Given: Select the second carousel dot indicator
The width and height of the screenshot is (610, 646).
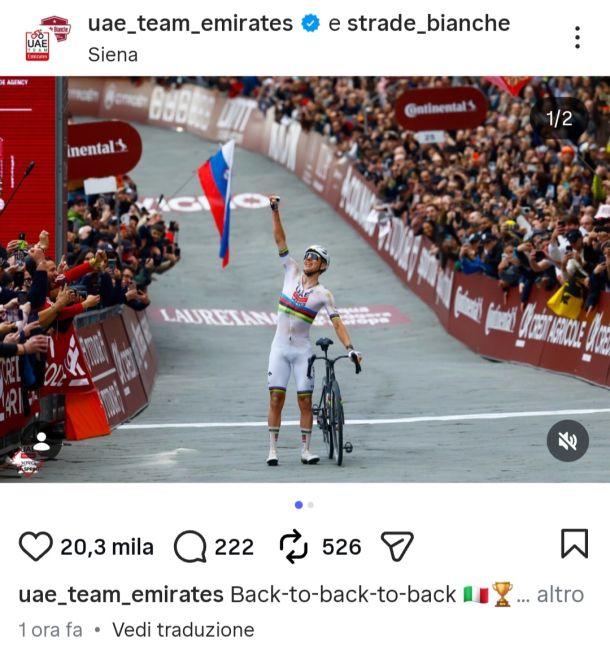Looking at the screenshot, I should click(x=311, y=505).
